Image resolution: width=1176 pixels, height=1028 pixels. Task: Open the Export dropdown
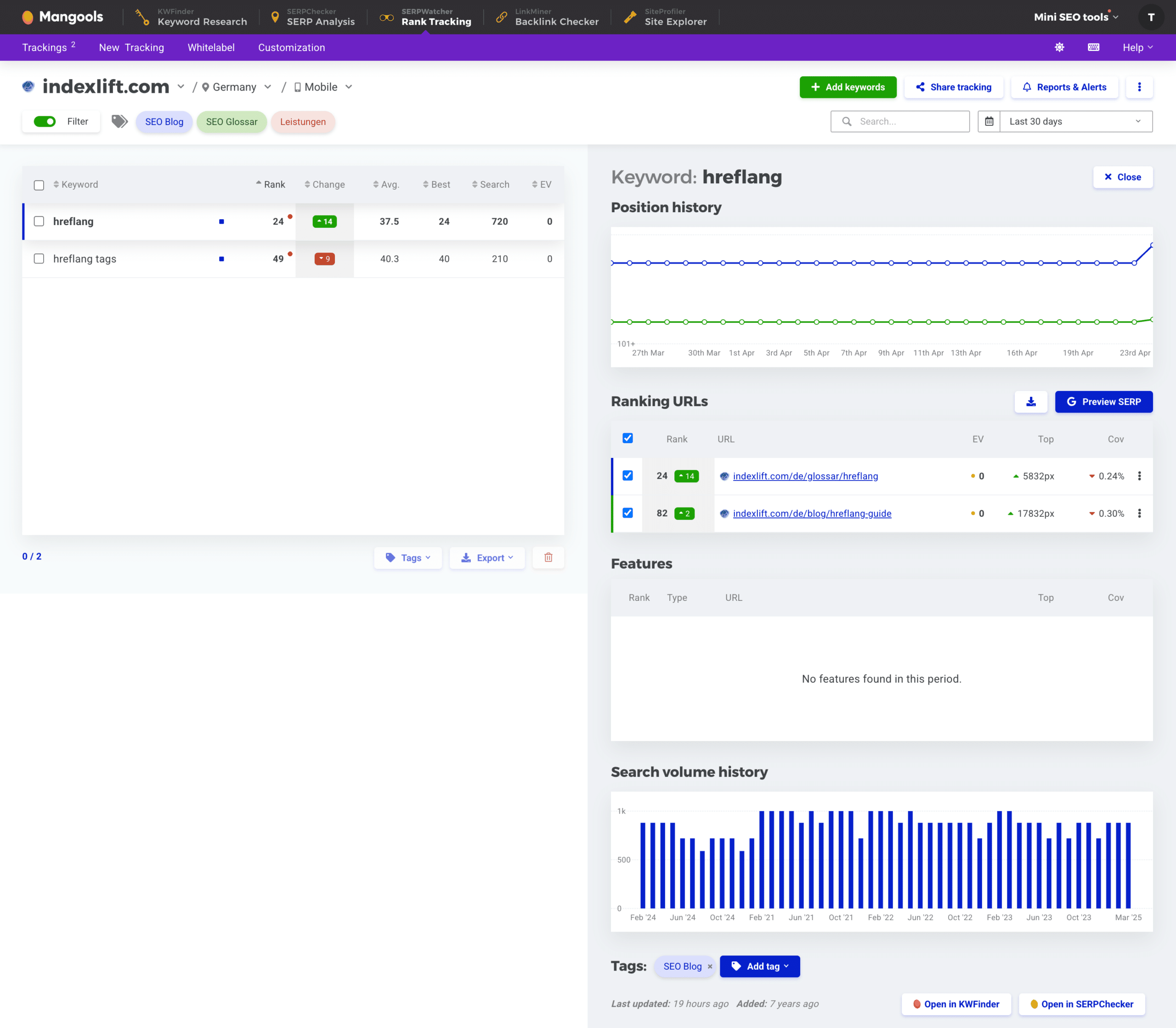[487, 558]
